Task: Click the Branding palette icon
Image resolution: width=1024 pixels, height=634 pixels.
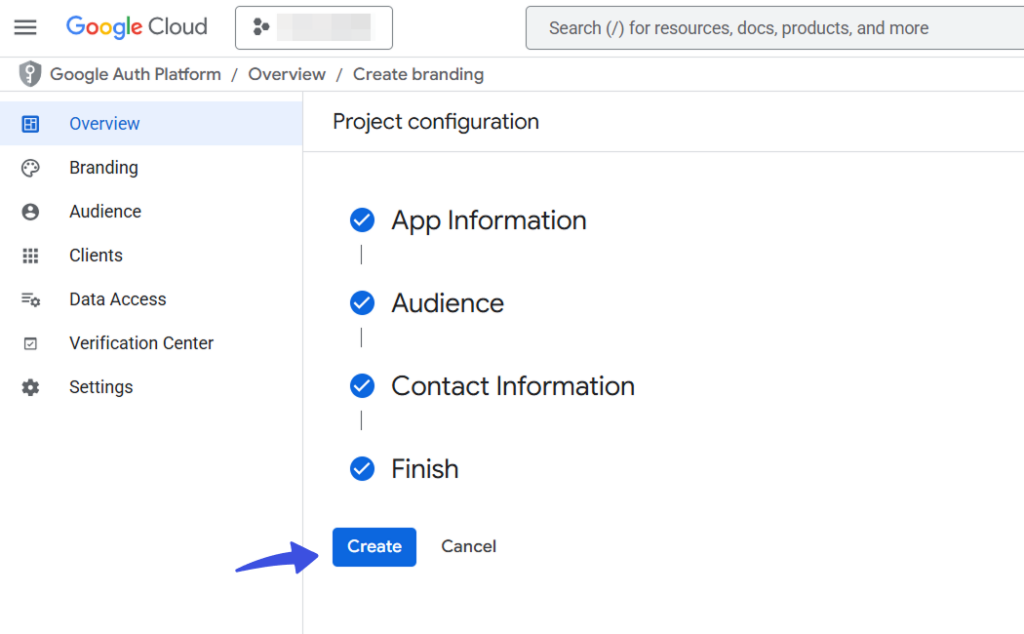Action: click(x=31, y=167)
